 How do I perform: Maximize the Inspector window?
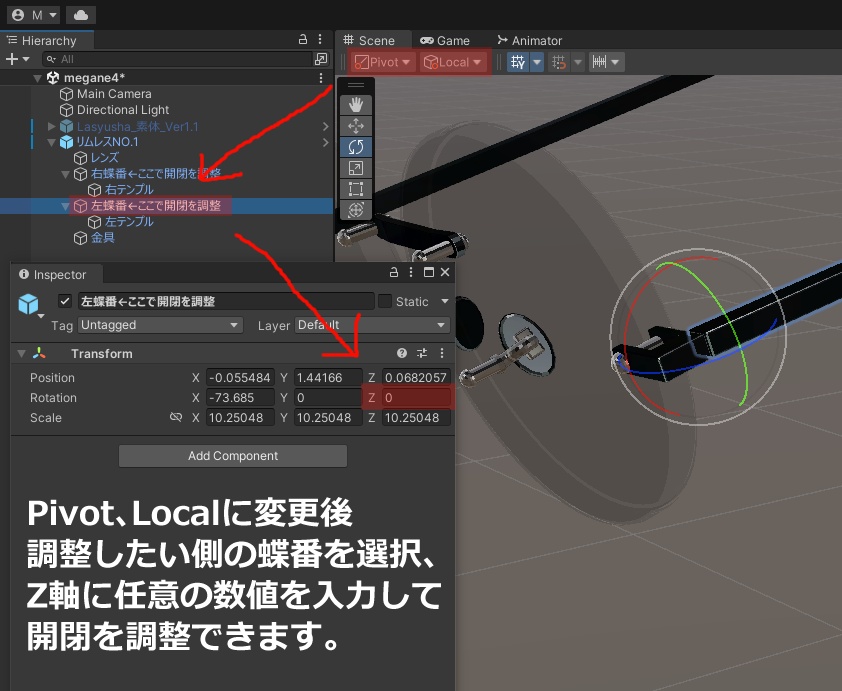[429, 272]
